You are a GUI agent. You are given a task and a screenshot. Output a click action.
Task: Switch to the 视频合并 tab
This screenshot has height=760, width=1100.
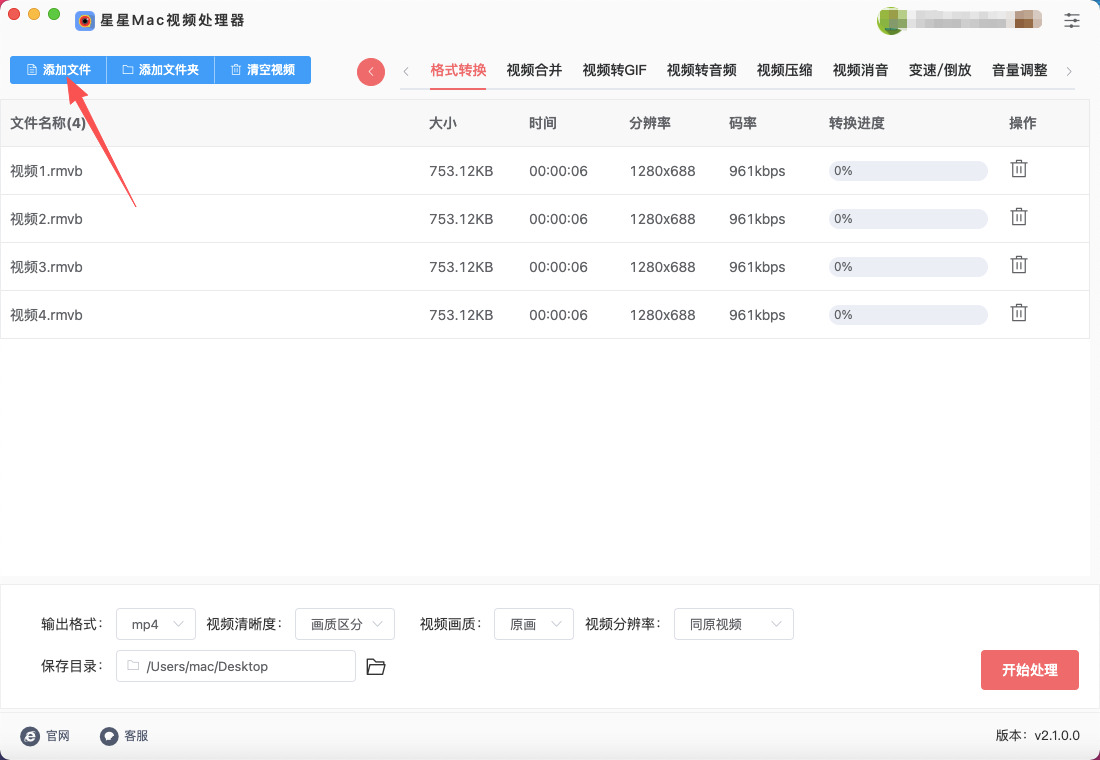534,70
